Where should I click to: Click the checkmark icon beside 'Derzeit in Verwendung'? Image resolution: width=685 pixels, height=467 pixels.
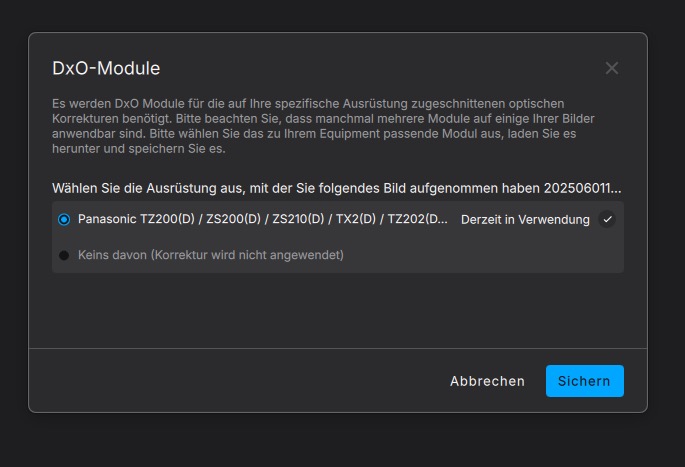click(607, 219)
